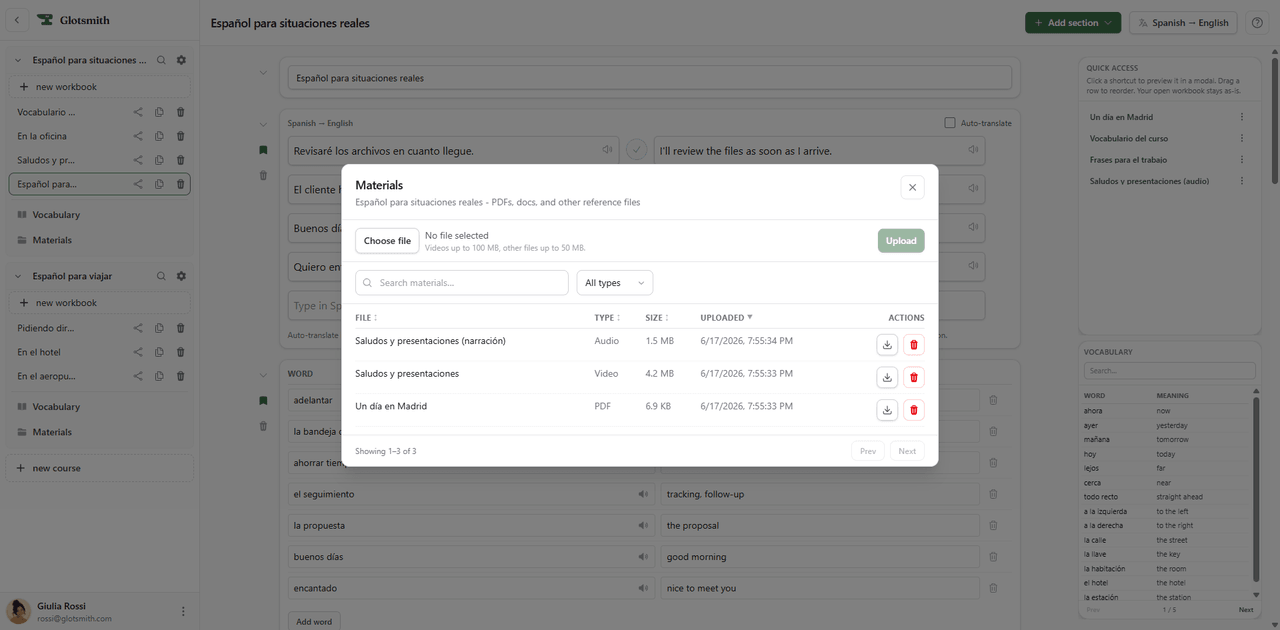
Task: Play audio for Revisaré los archivos sentence
Action: [607, 151]
